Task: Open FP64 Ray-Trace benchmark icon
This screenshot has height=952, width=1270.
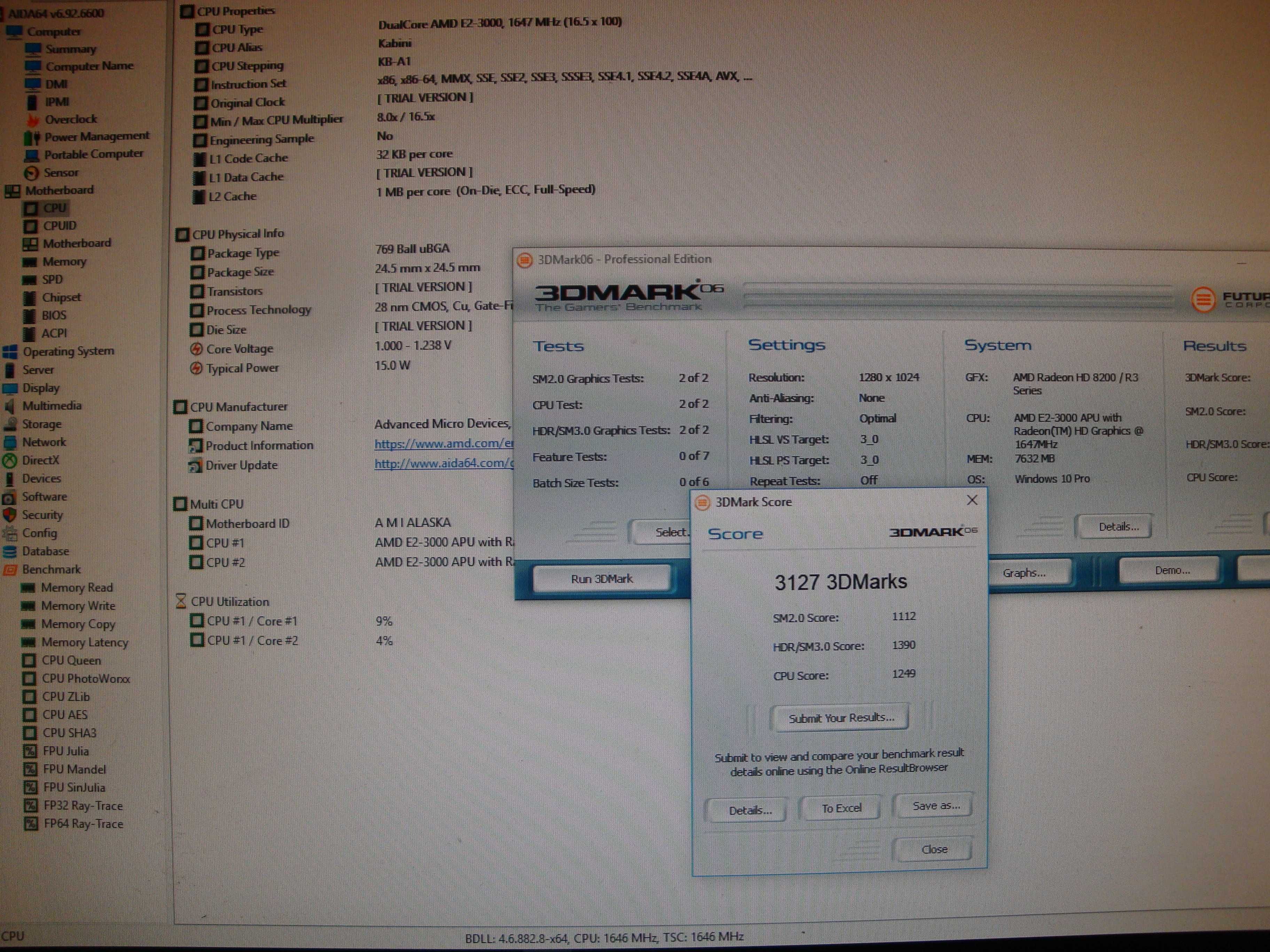Action: click(30, 824)
